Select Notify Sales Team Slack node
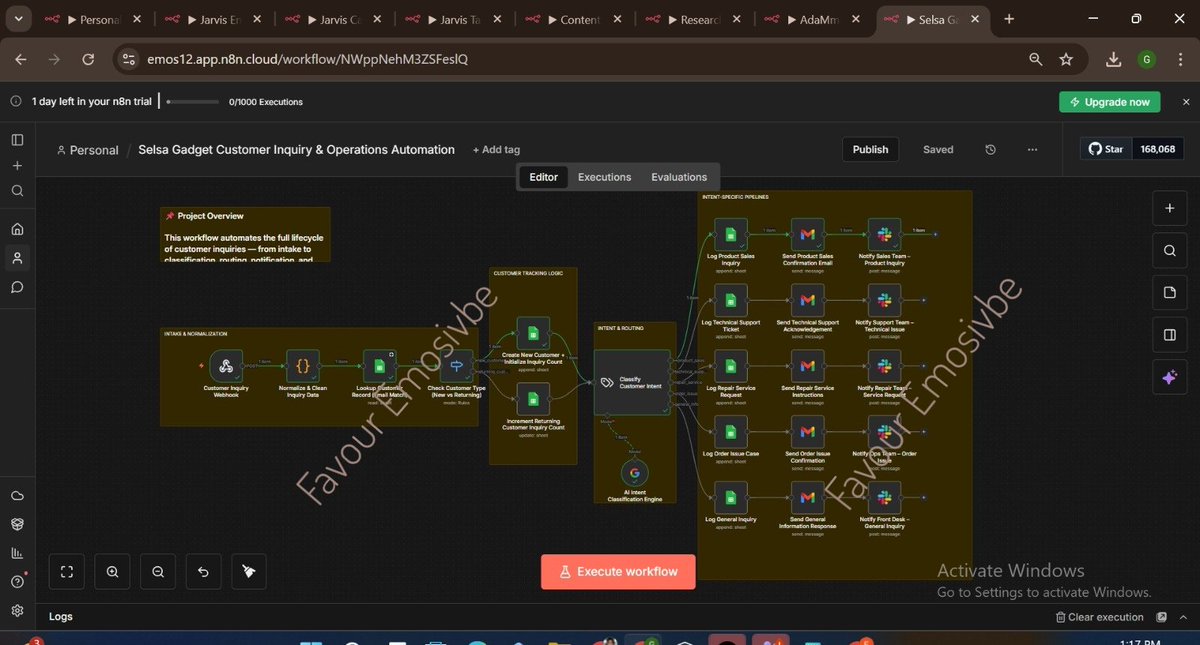The height and width of the screenshot is (645, 1200). point(884,235)
